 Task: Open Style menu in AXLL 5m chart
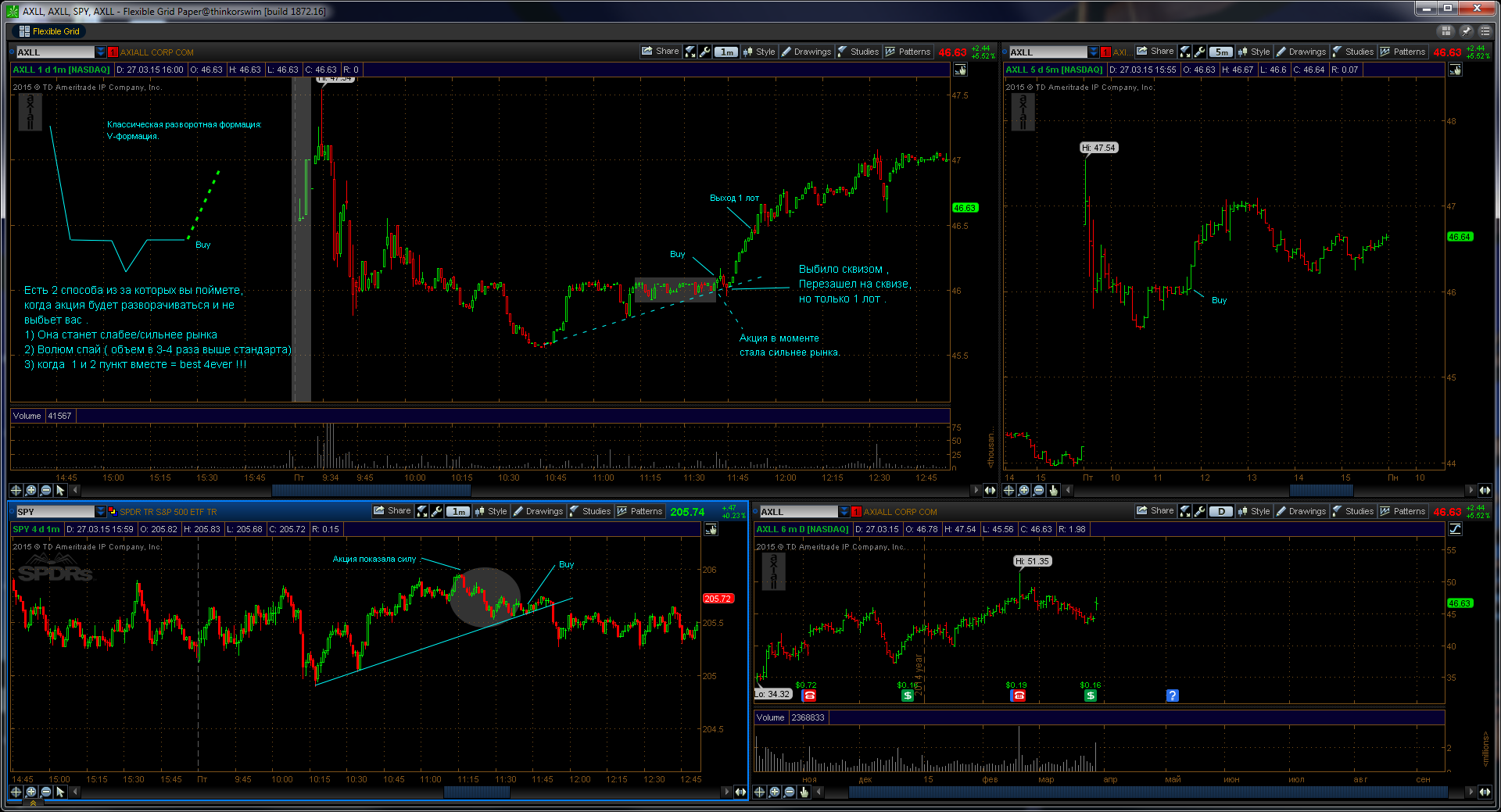[1253, 52]
